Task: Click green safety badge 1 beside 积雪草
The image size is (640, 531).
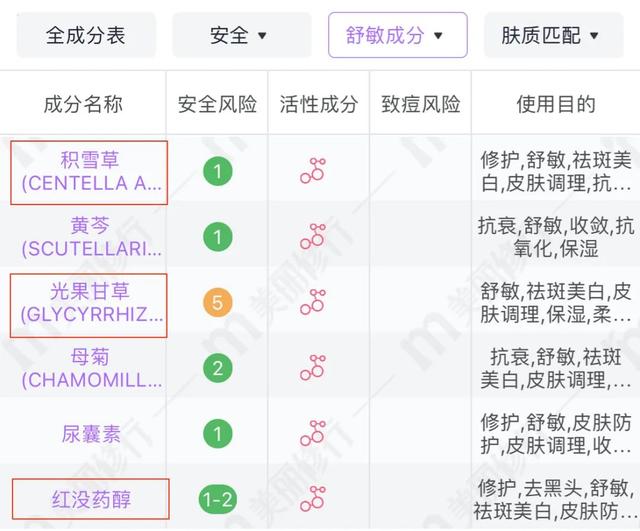Action: [x=217, y=171]
